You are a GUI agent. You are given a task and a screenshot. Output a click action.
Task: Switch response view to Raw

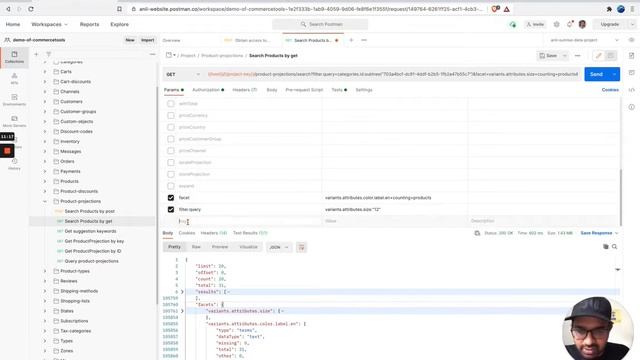pyautogui.click(x=196, y=247)
